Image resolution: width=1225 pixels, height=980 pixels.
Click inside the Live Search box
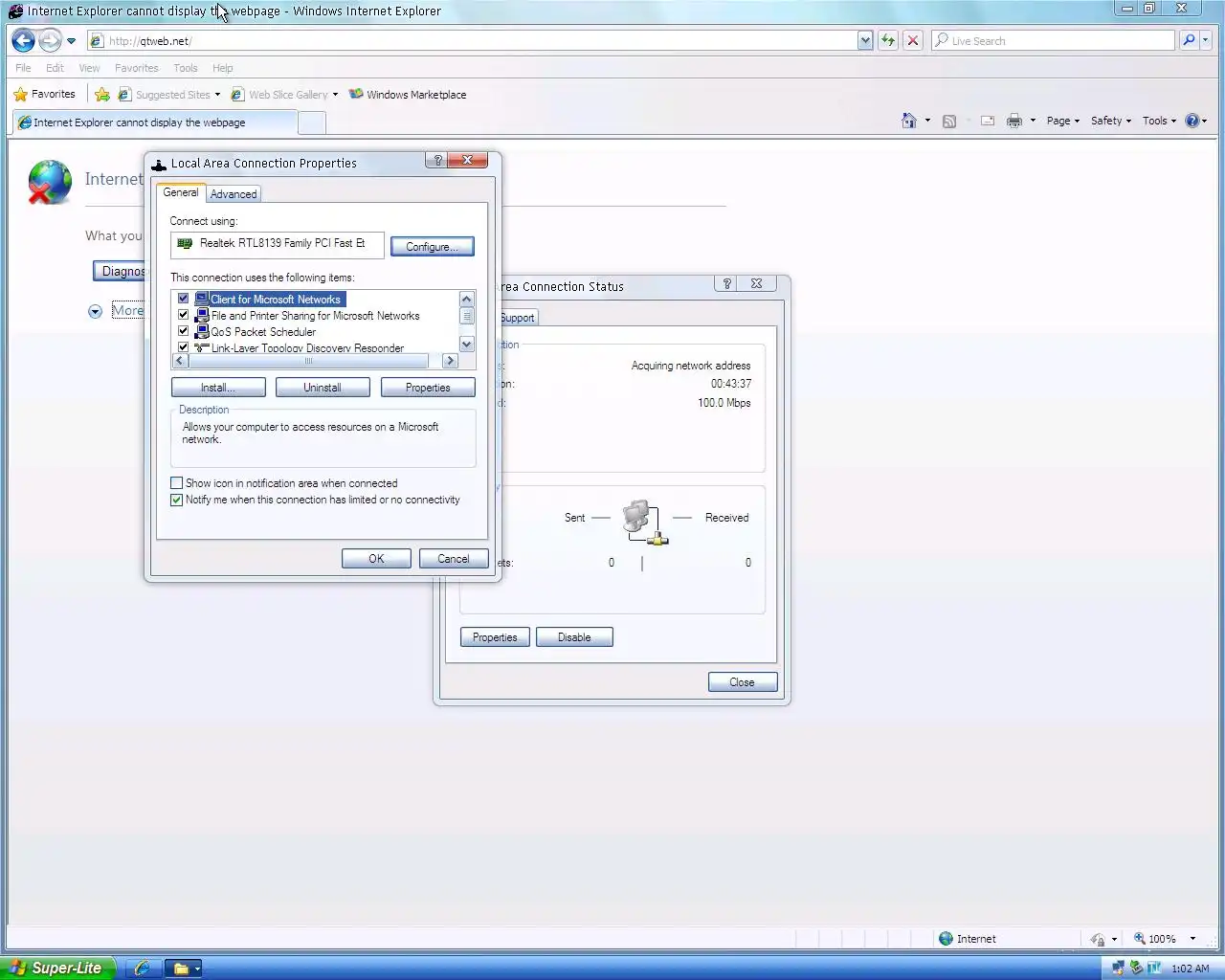click(1053, 40)
